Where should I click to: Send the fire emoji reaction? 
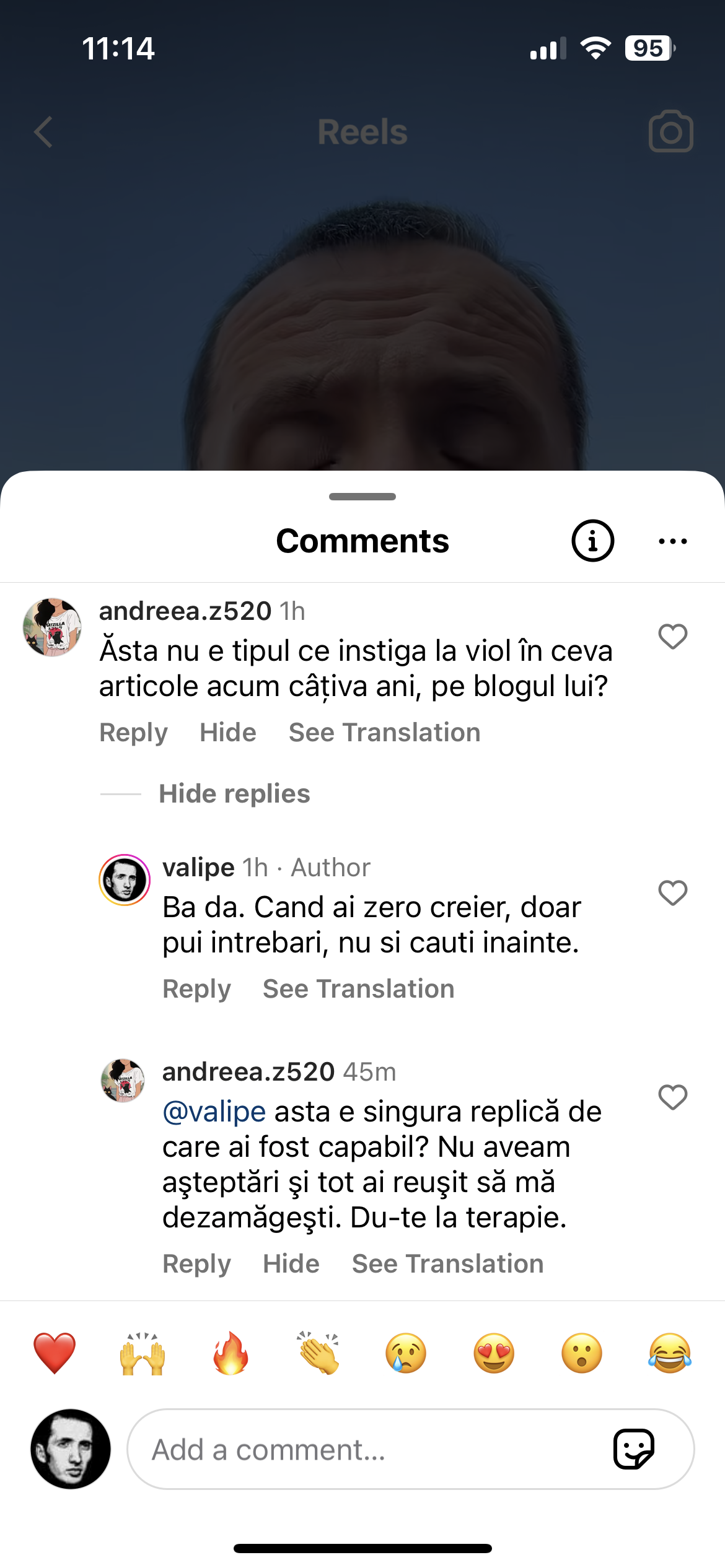(231, 1353)
